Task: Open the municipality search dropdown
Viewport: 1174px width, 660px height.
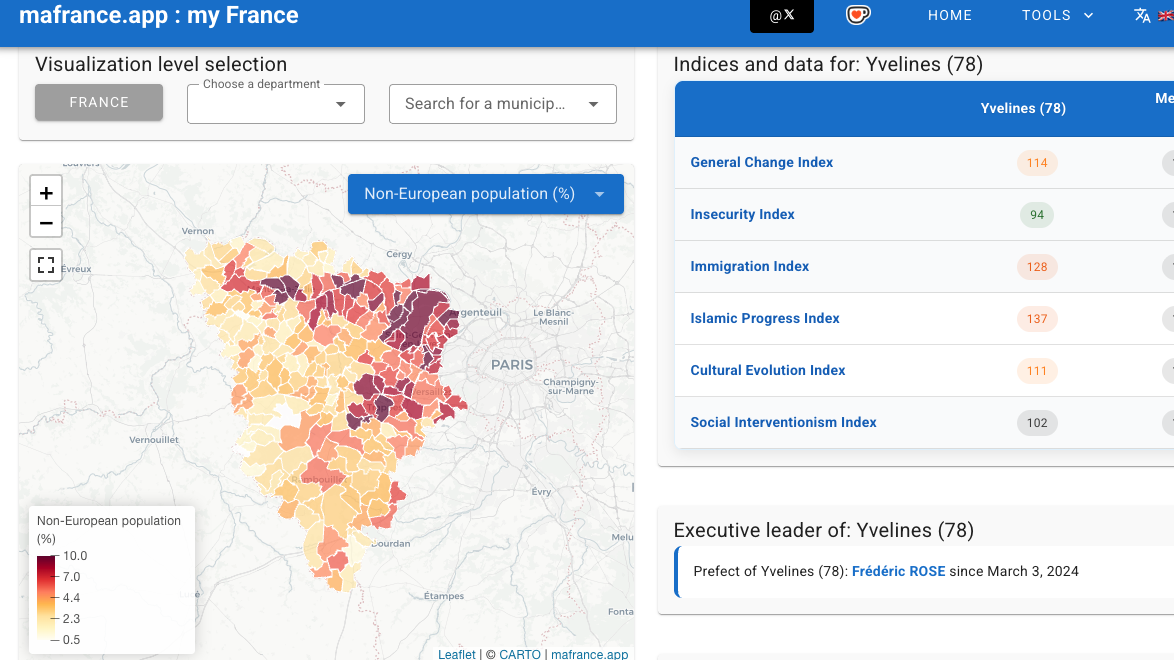Action: 502,104
